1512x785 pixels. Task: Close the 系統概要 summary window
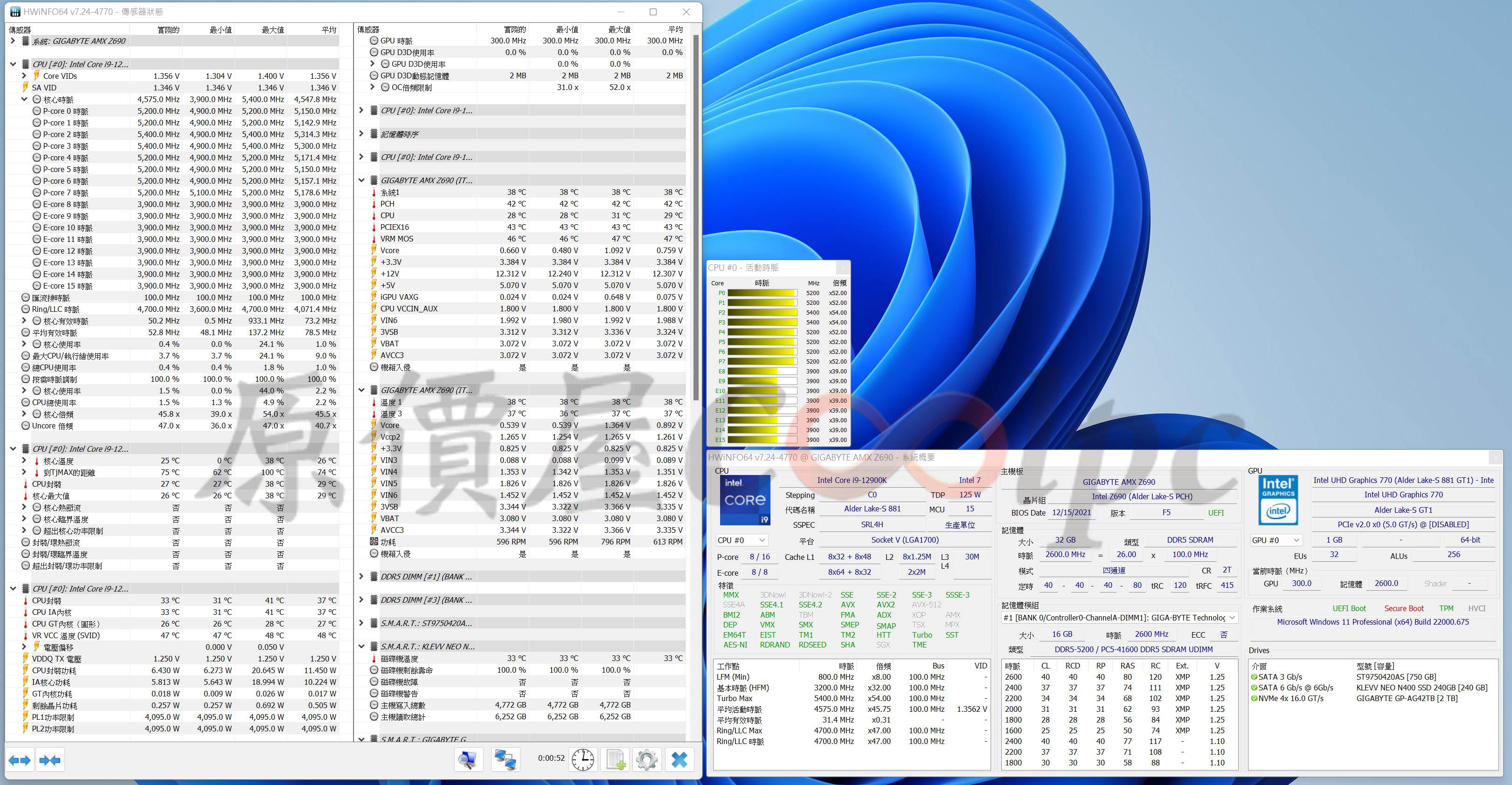pos(1495,457)
